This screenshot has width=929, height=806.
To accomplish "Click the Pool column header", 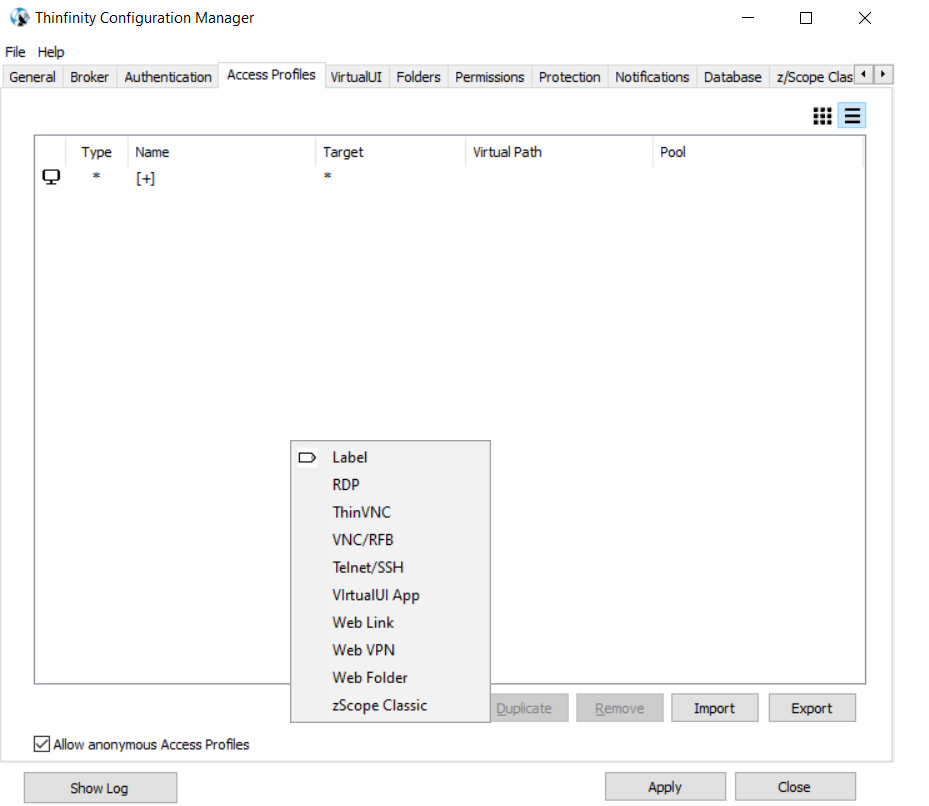I will click(758, 152).
